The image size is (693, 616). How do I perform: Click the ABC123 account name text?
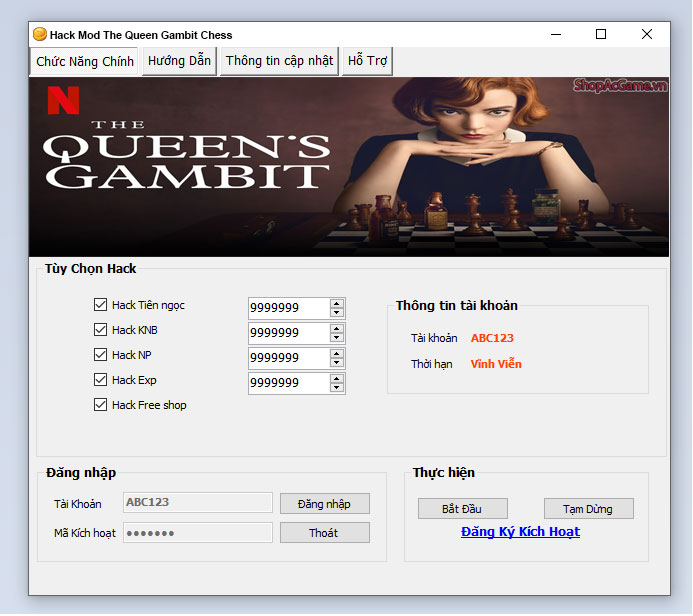coord(492,338)
